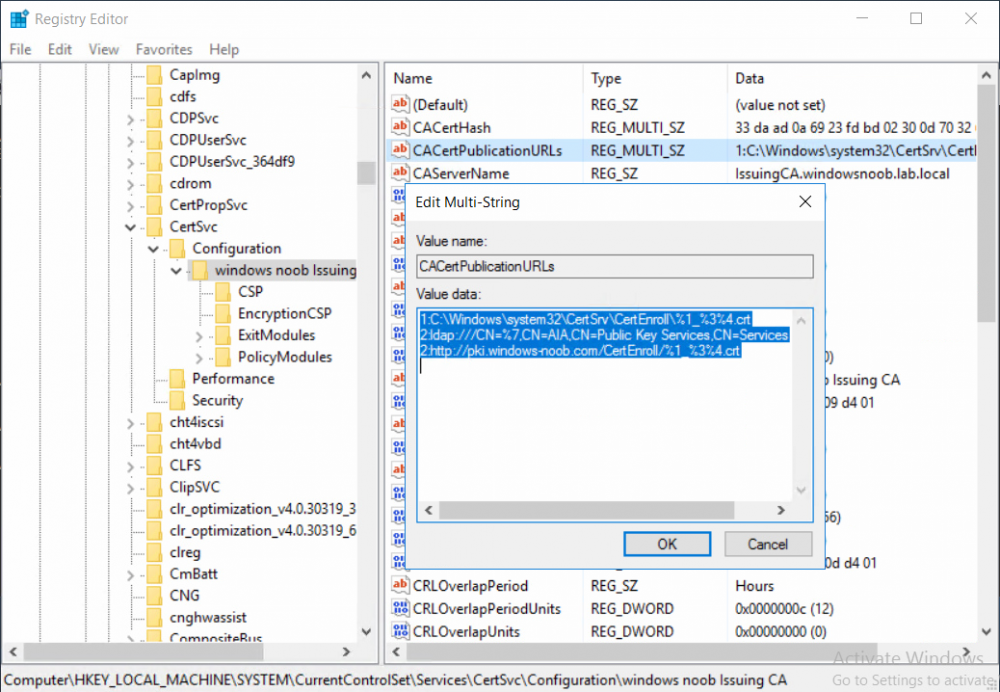
Task: Expand the cdrom tree node
Action: [131, 184]
